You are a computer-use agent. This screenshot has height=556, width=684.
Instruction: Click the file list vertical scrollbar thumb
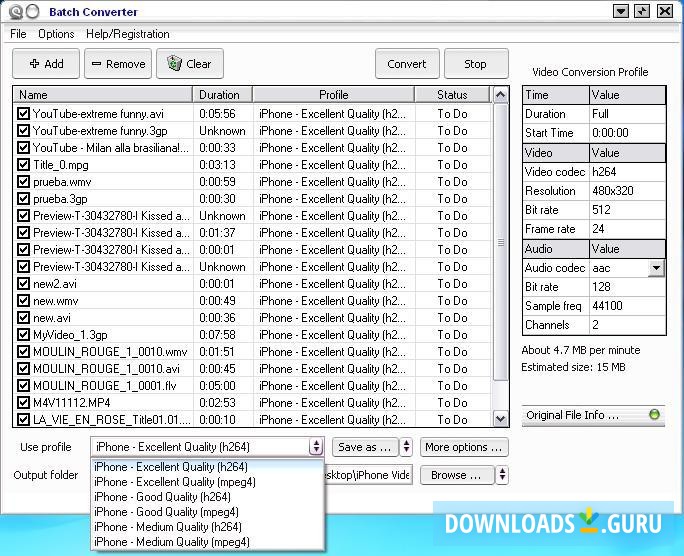[501, 242]
